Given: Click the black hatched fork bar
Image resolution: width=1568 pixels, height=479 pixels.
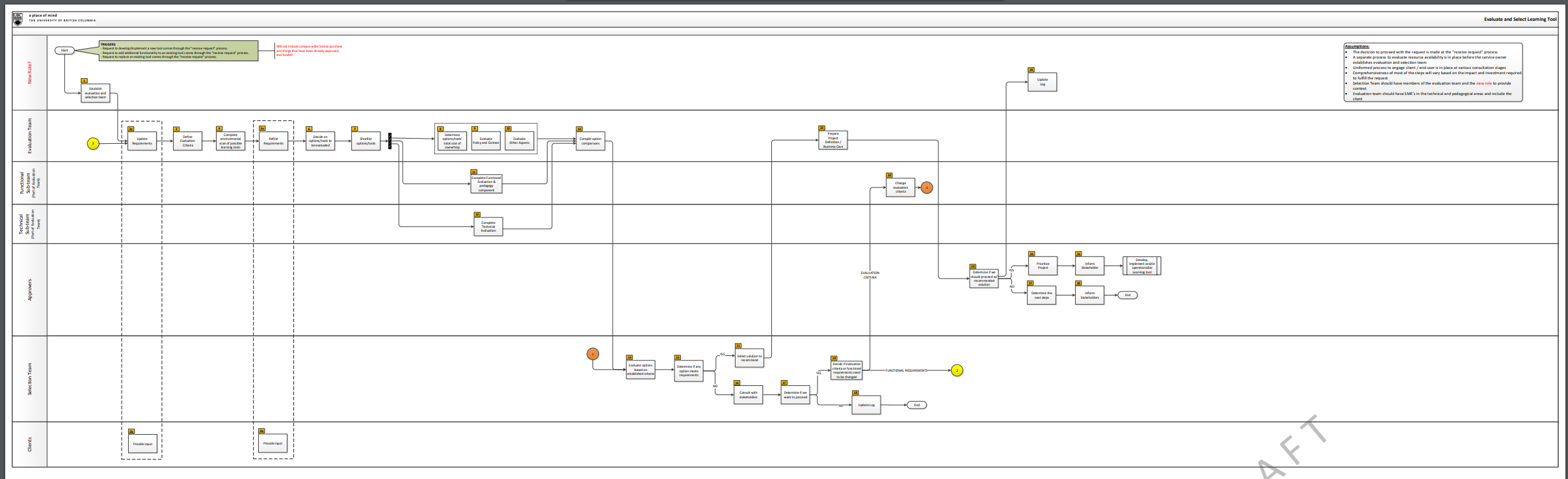Looking at the screenshot, I should pos(390,141).
